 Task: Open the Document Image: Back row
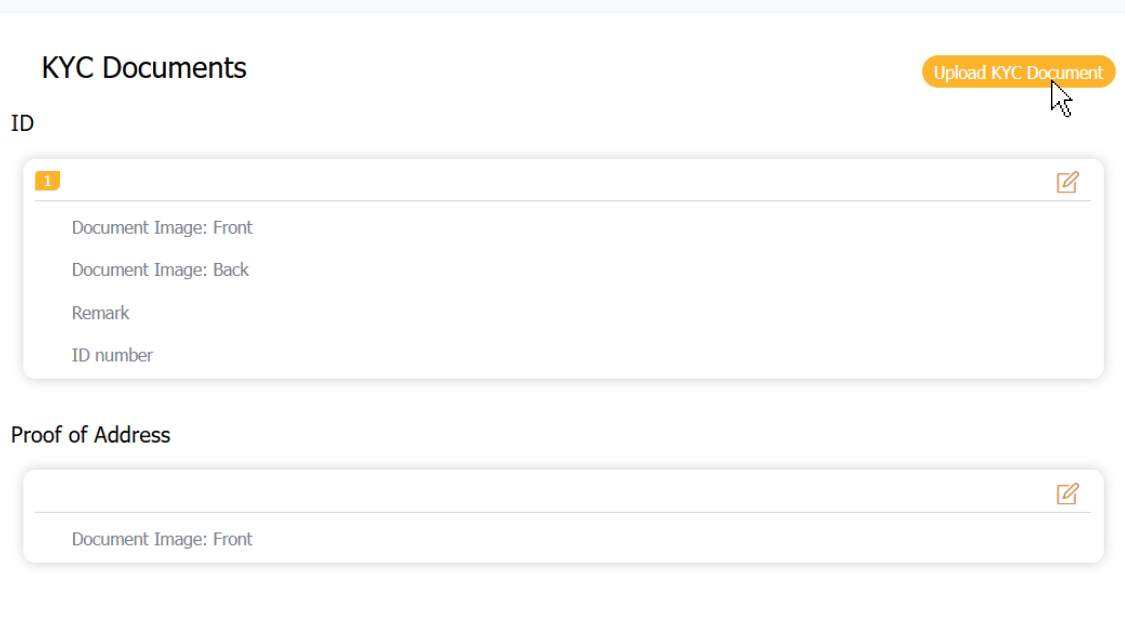[160, 270]
